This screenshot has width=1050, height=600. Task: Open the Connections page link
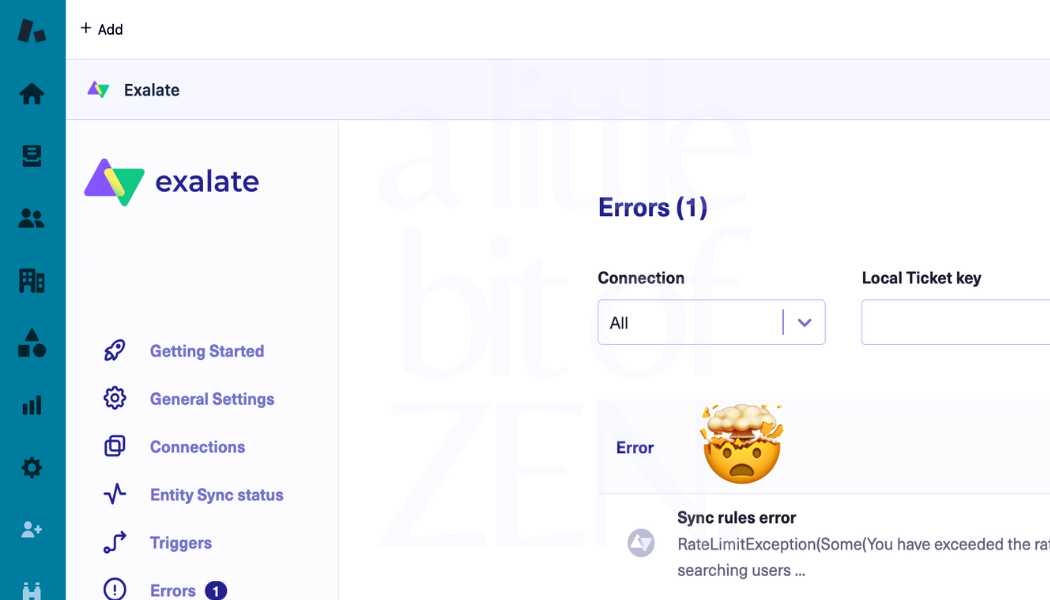tap(197, 446)
